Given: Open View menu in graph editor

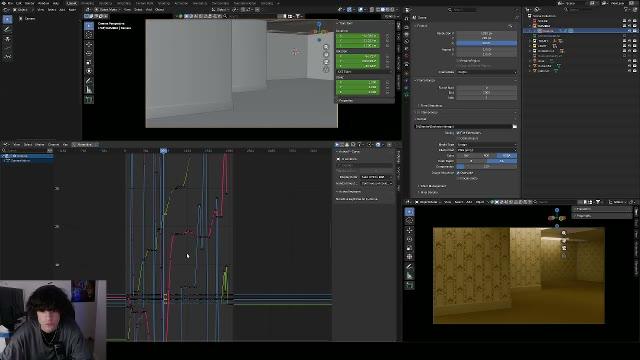Looking at the screenshot, I should click(17, 144).
